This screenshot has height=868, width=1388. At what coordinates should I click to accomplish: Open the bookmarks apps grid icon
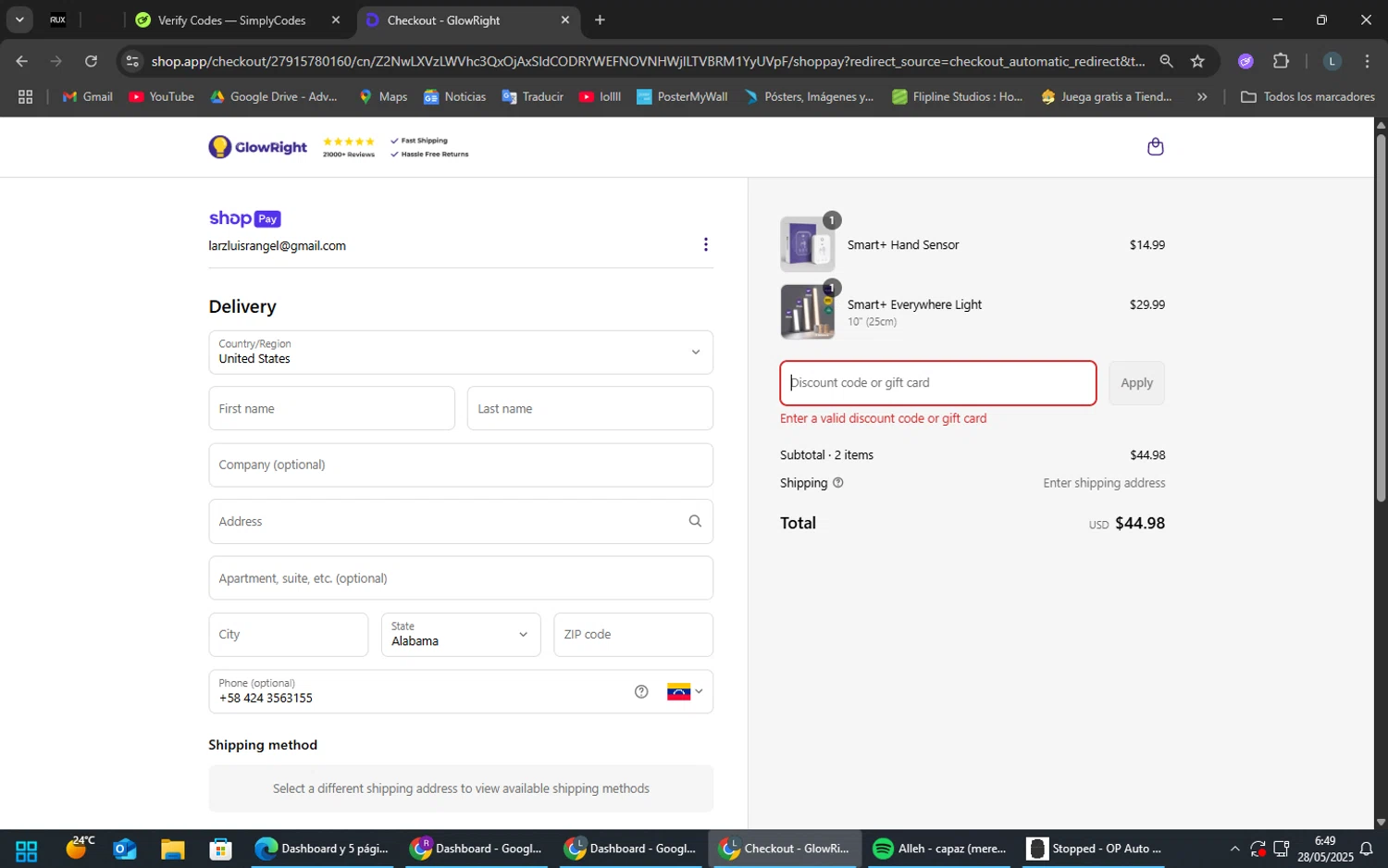coord(25,96)
